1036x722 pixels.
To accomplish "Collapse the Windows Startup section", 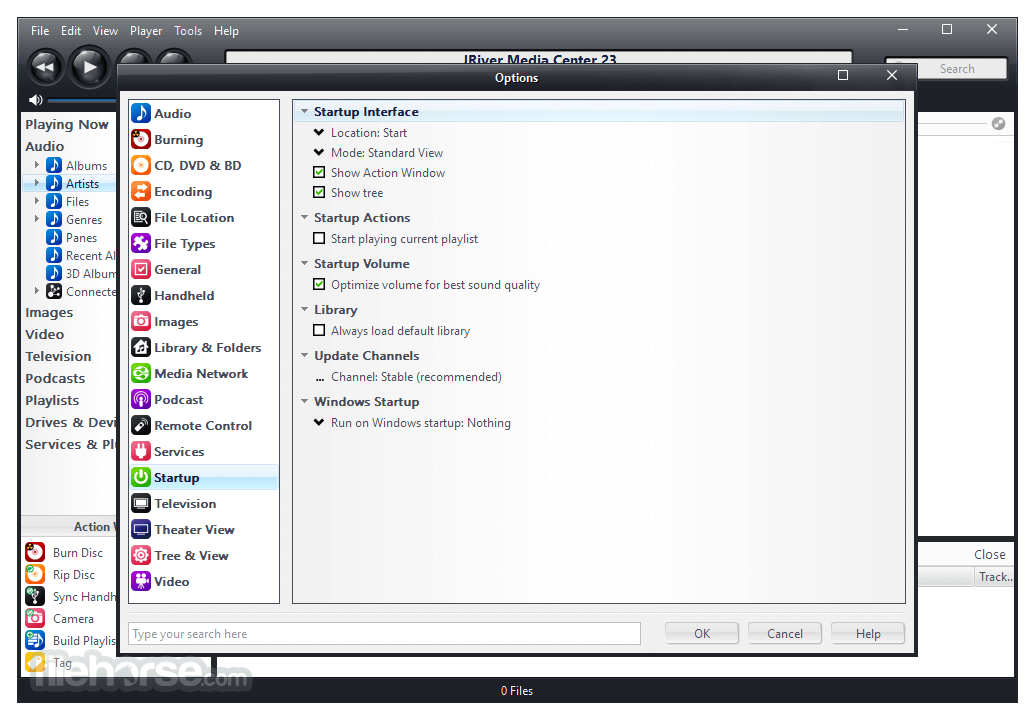I will pos(305,401).
